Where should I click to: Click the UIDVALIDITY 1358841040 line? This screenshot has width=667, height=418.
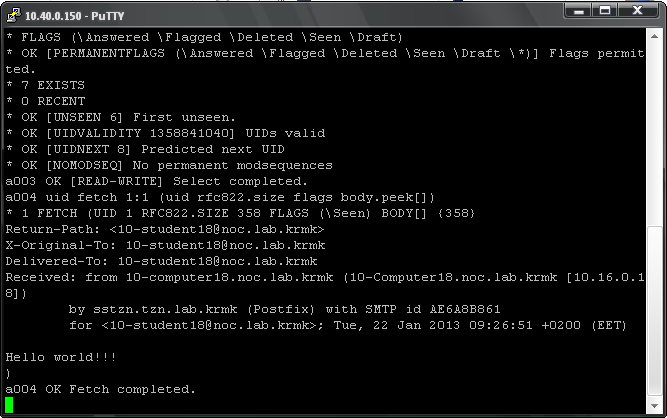(x=165, y=133)
